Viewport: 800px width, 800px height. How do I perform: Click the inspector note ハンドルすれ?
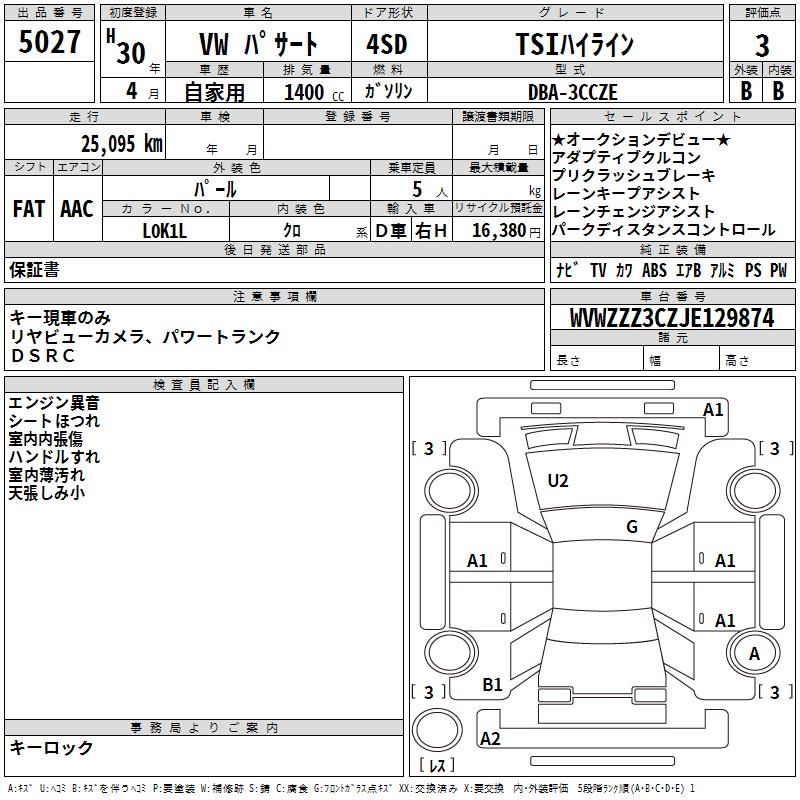(54, 457)
